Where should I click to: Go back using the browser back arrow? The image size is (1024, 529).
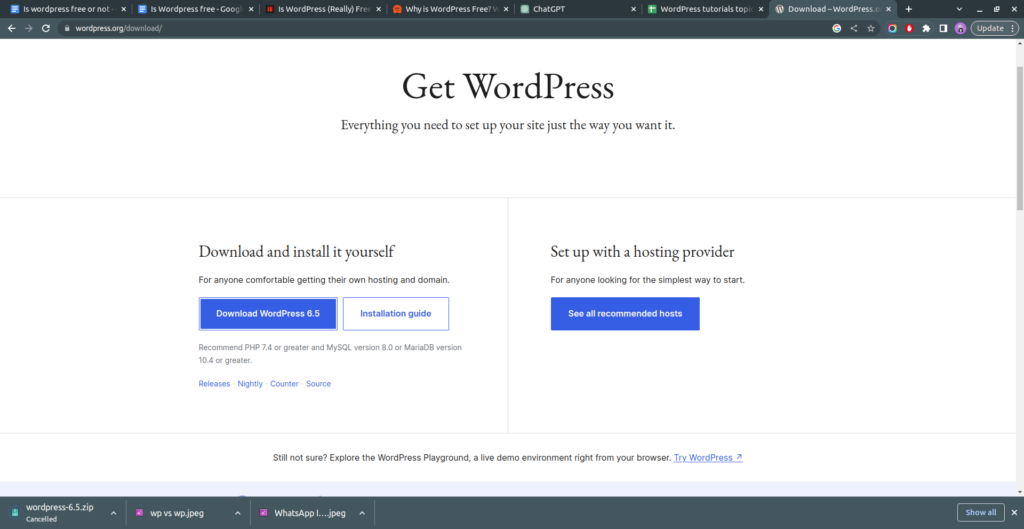[x=11, y=28]
